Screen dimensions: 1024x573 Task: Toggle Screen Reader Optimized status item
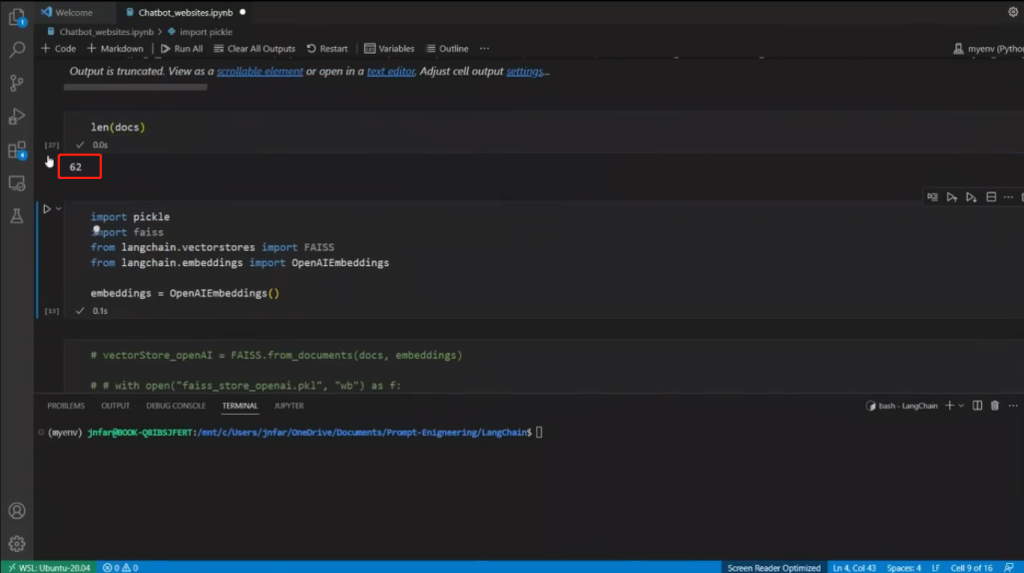773,567
